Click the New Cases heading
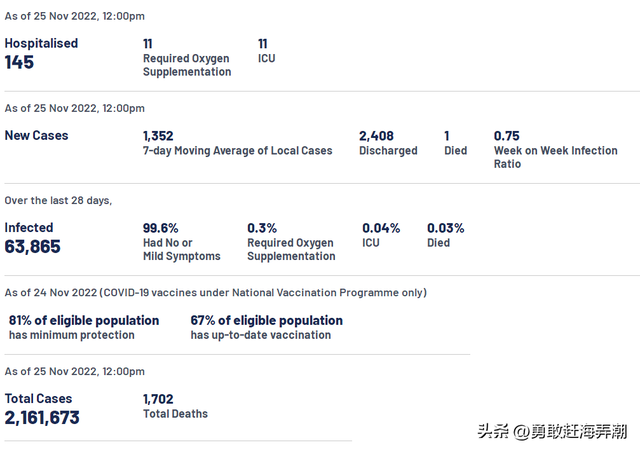Viewport: 640px width, 452px height. pyautogui.click(x=37, y=136)
